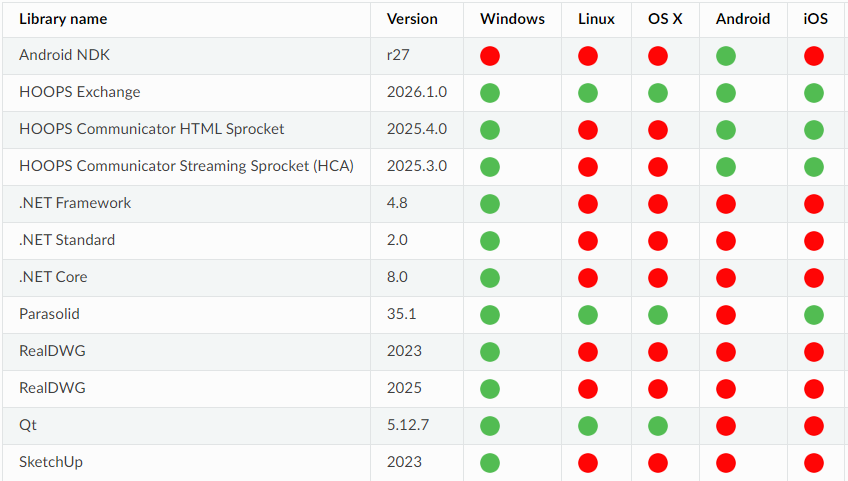Viewport: 848px width, 481px height.
Task: Click the Android column header
Action: (x=743, y=19)
